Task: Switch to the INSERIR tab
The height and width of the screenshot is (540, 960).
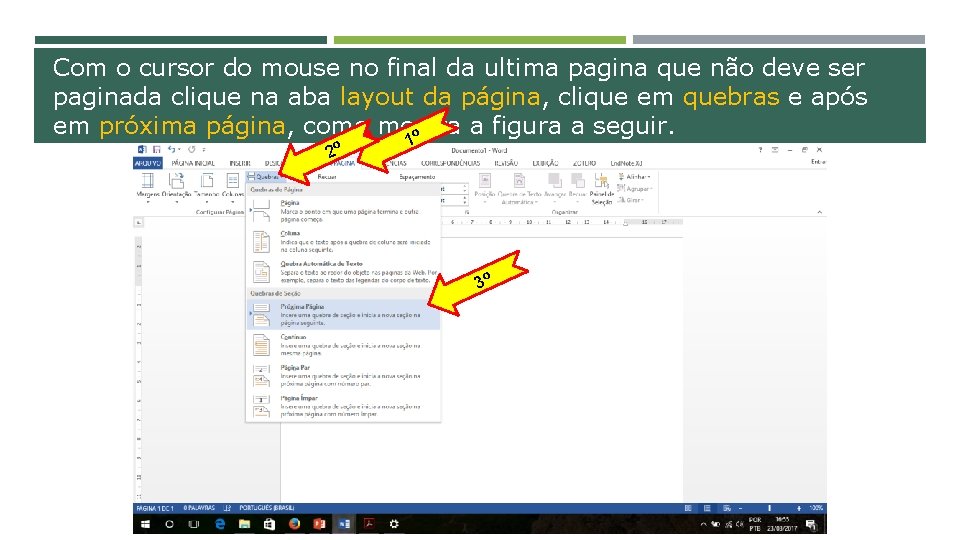Action: [x=240, y=163]
